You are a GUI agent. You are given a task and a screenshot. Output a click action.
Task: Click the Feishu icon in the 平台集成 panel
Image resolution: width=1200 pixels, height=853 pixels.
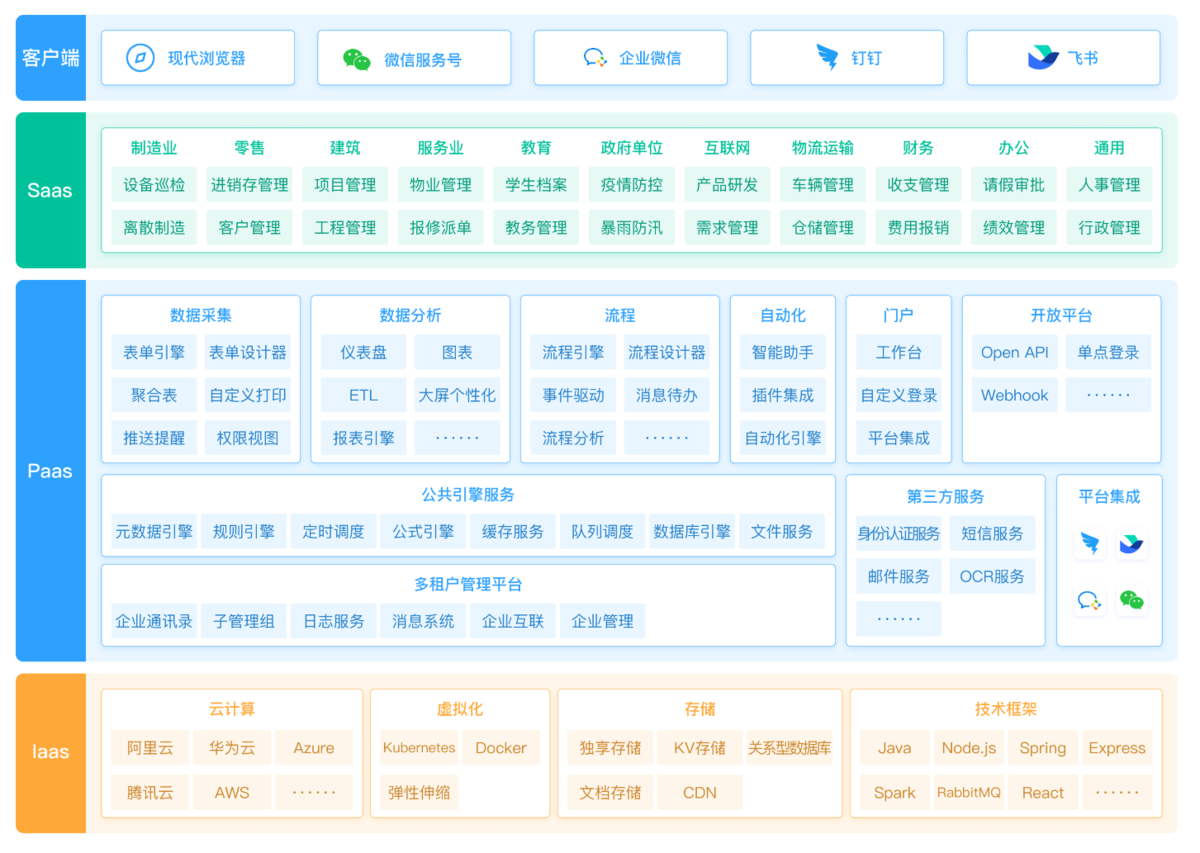(1131, 544)
